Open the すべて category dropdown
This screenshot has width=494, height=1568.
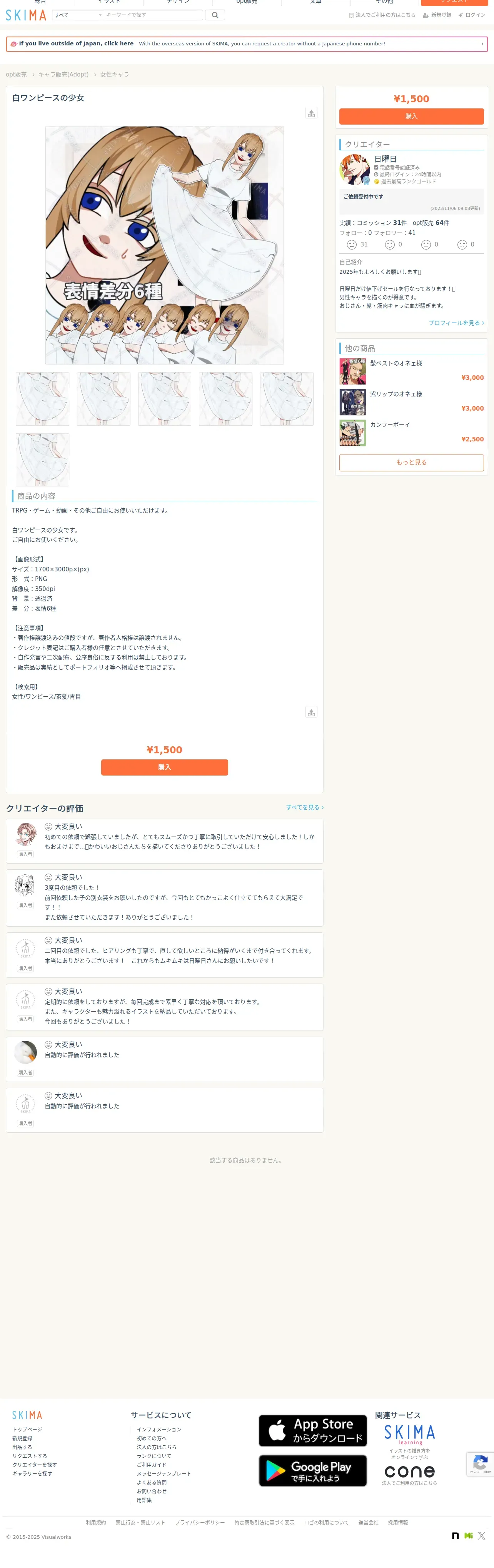click(78, 15)
